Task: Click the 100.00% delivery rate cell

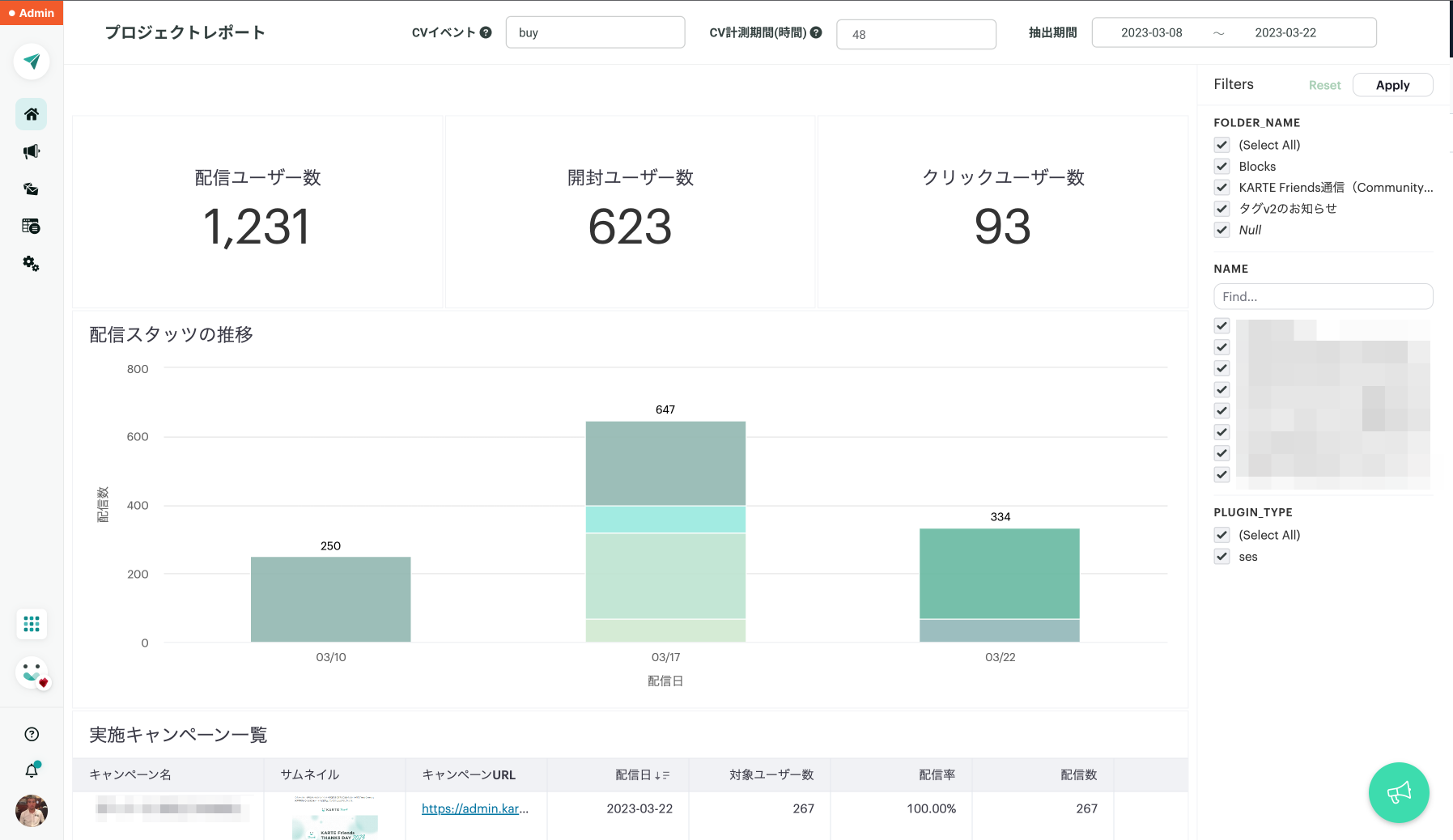Action: [x=931, y=808]
